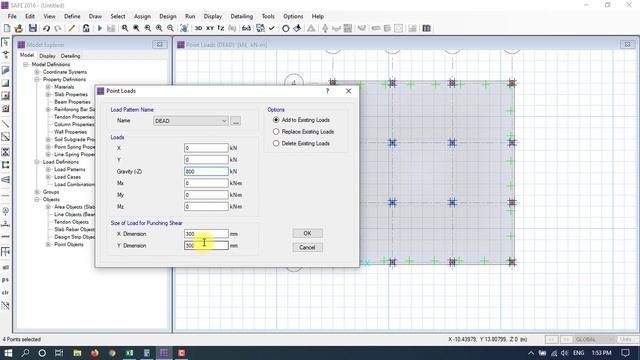Click the GLOBAL coordinate system dropdown in status bar

coord(594,340)
